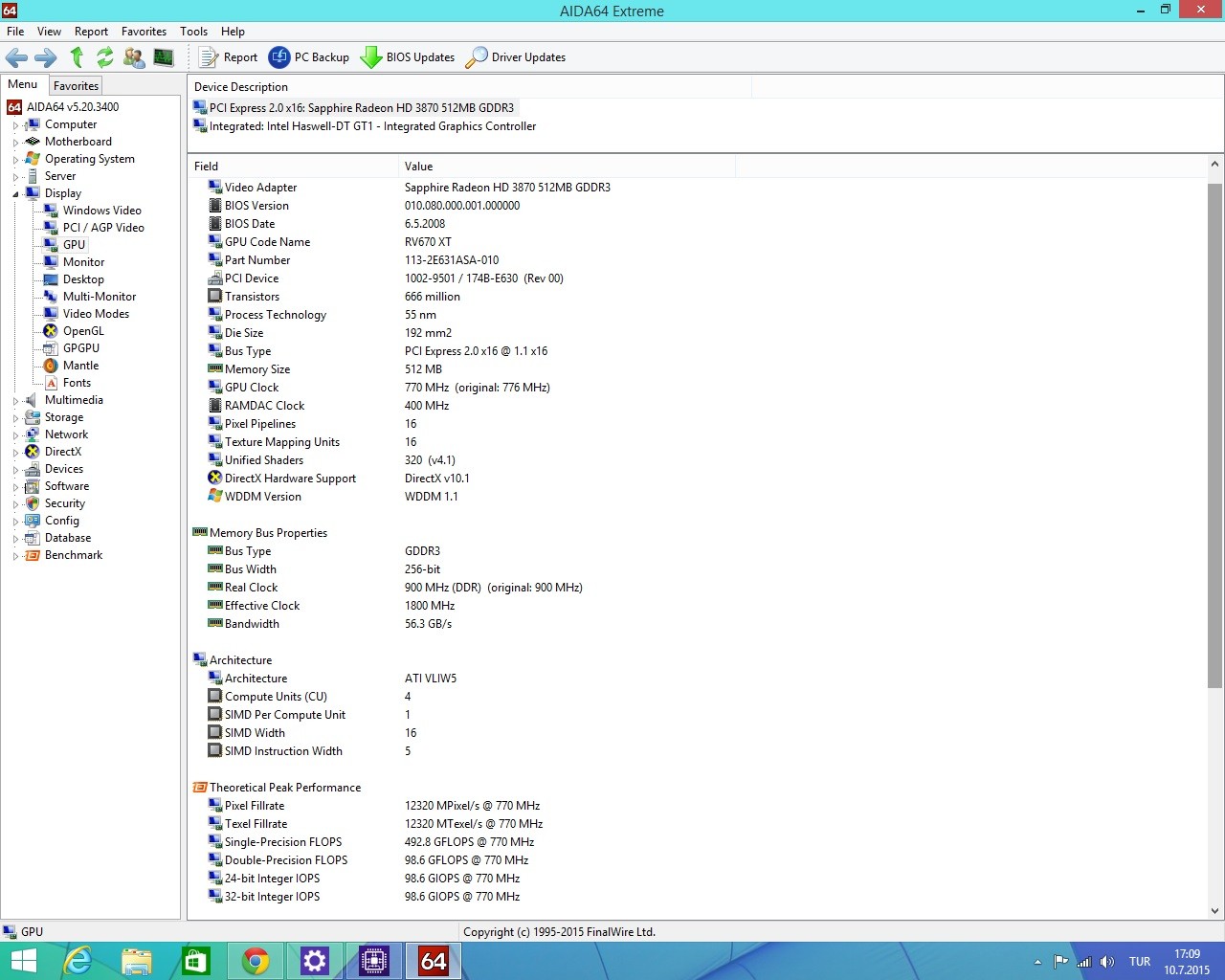1225x980 pixels.
Task: Open the monitor diagnostics toolbar icon
Action: (164, 57)
